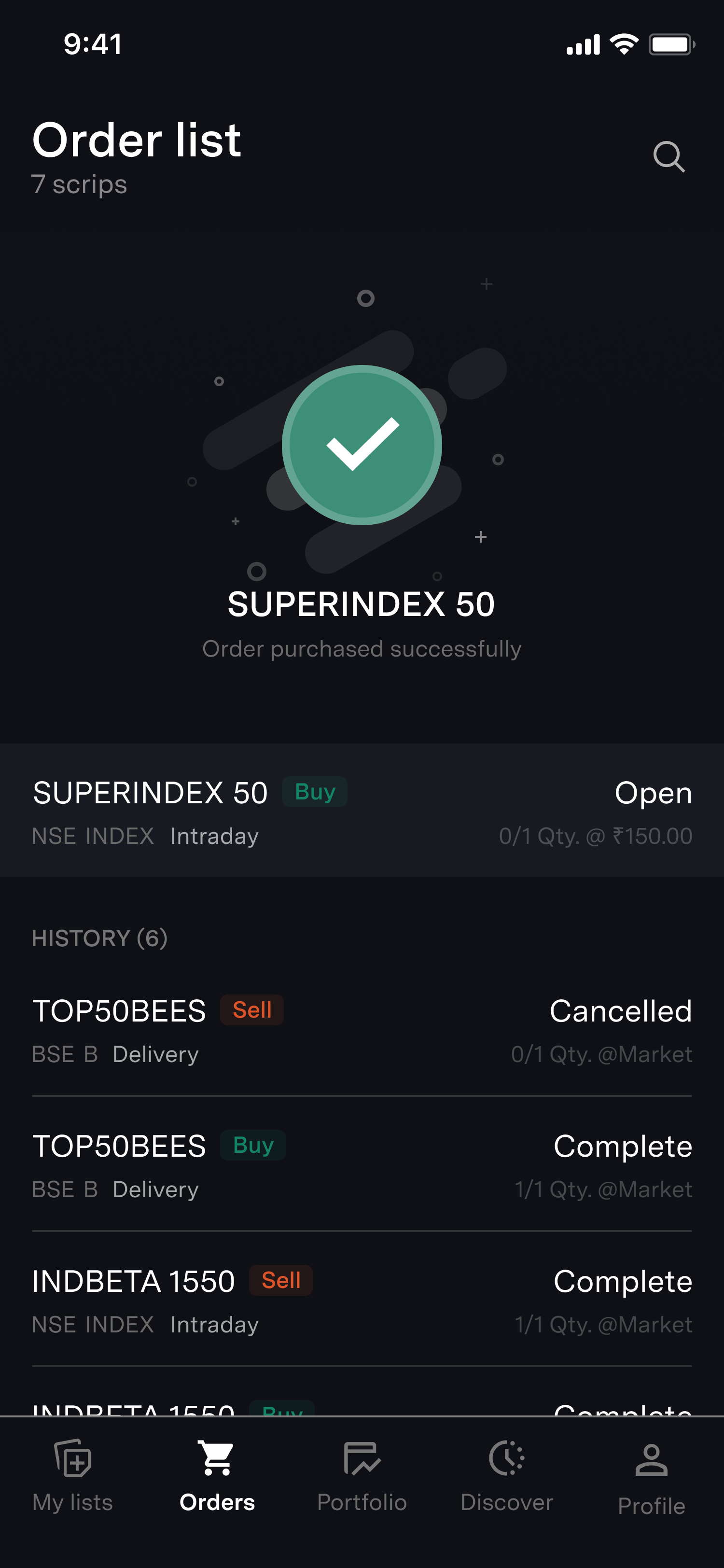Tap the Wi-Fi status icon
The height and width of the screenshot is (1568, 724).
point(624,44)
